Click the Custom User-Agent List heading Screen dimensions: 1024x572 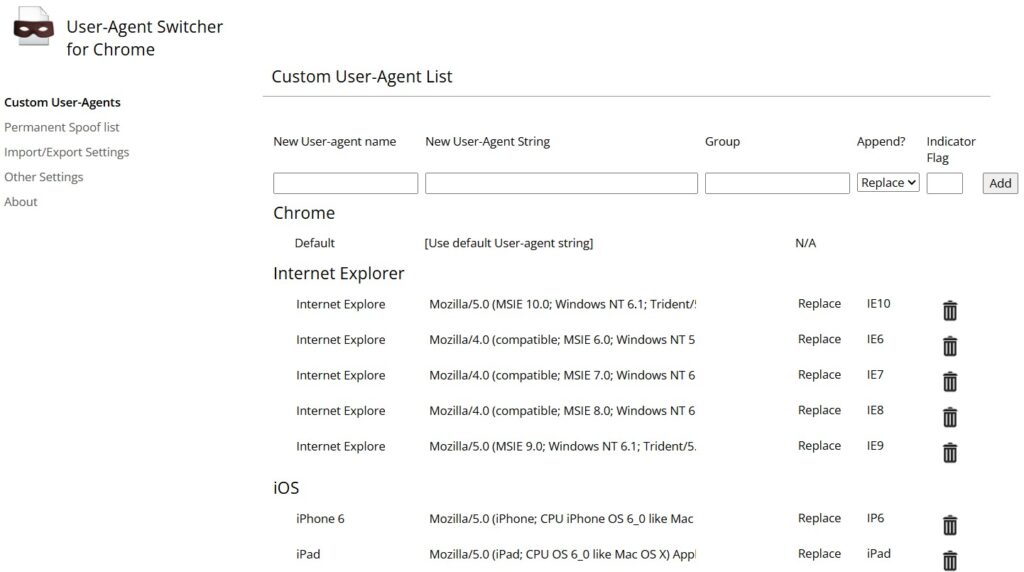point(362,76)
